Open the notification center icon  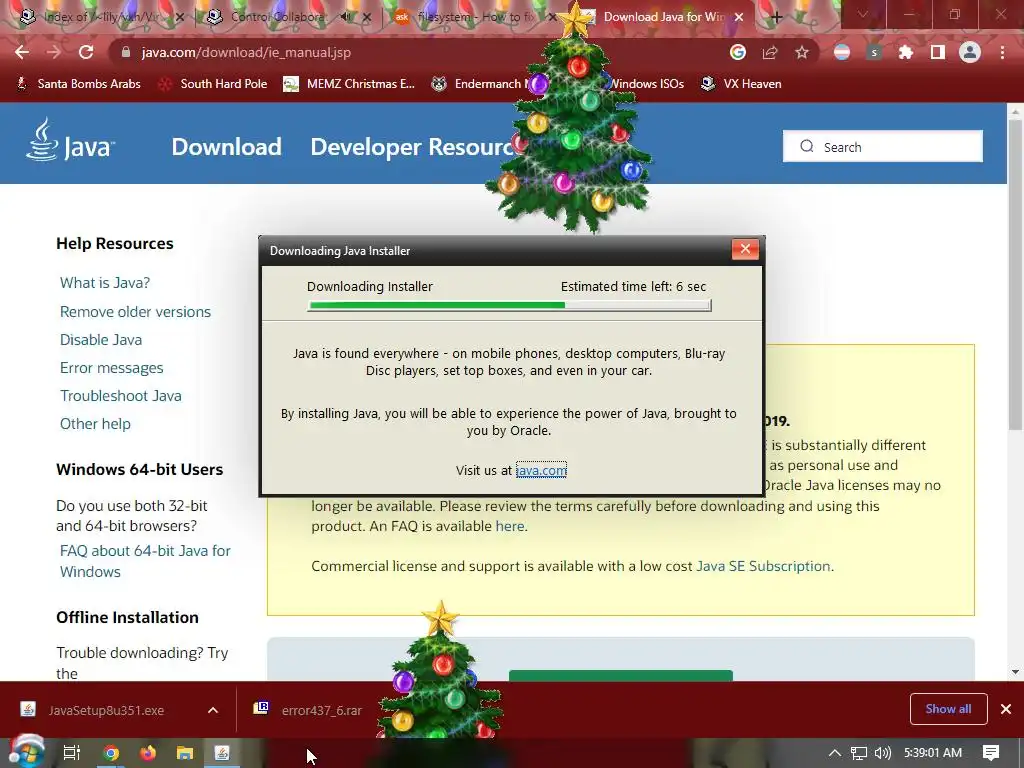991,753
